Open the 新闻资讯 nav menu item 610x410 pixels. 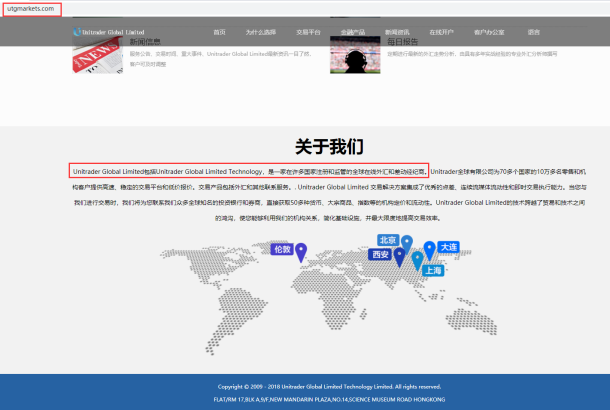397,32
